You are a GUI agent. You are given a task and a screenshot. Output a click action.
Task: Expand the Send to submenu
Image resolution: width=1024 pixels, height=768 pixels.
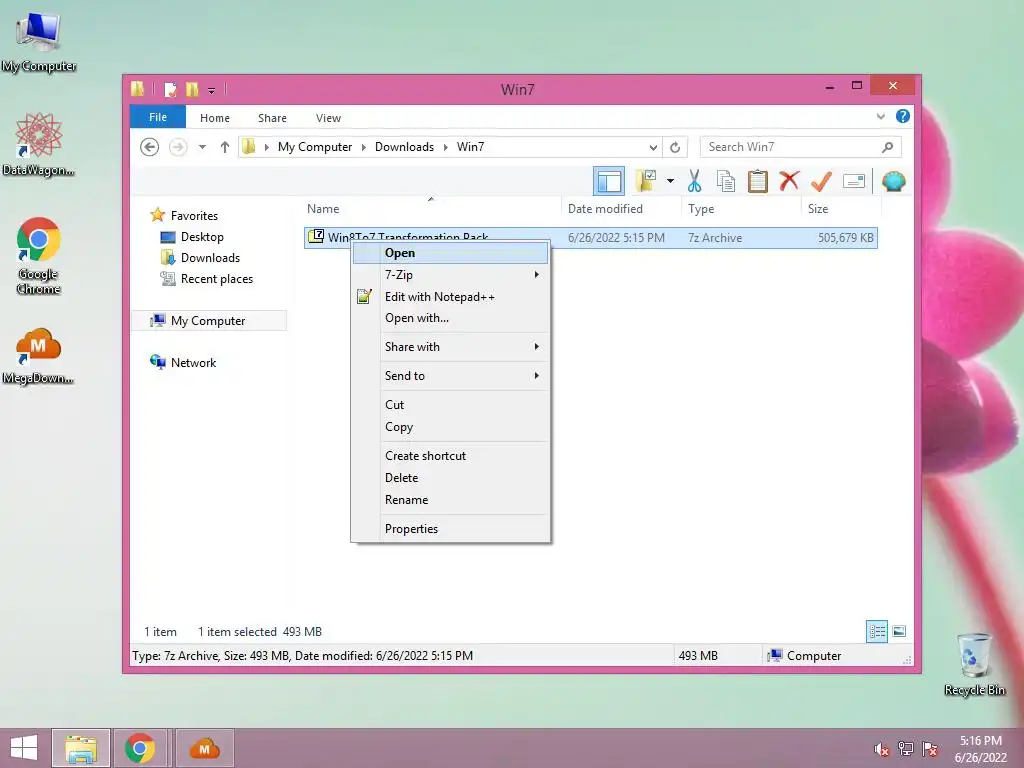(x=451, y=376)
